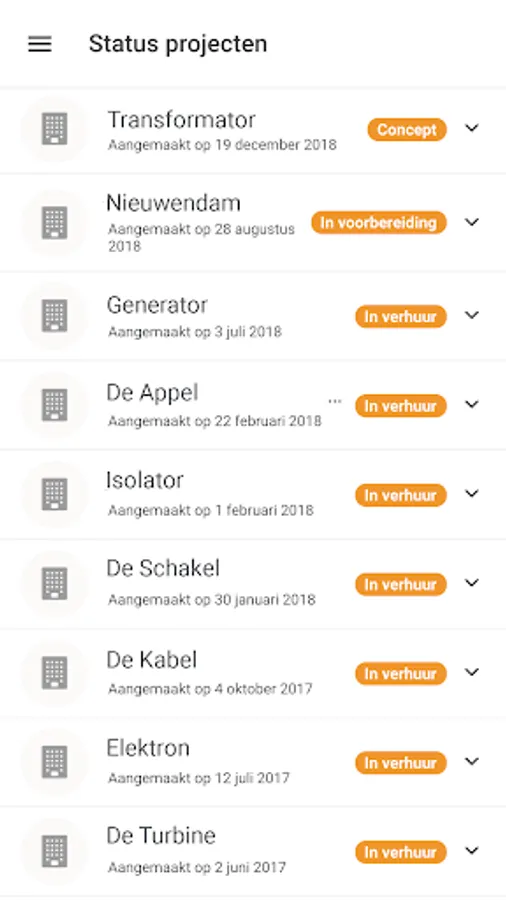Tap the building icon beside Nieuwendam
The image size is (506, 900).
coord(55,223)
